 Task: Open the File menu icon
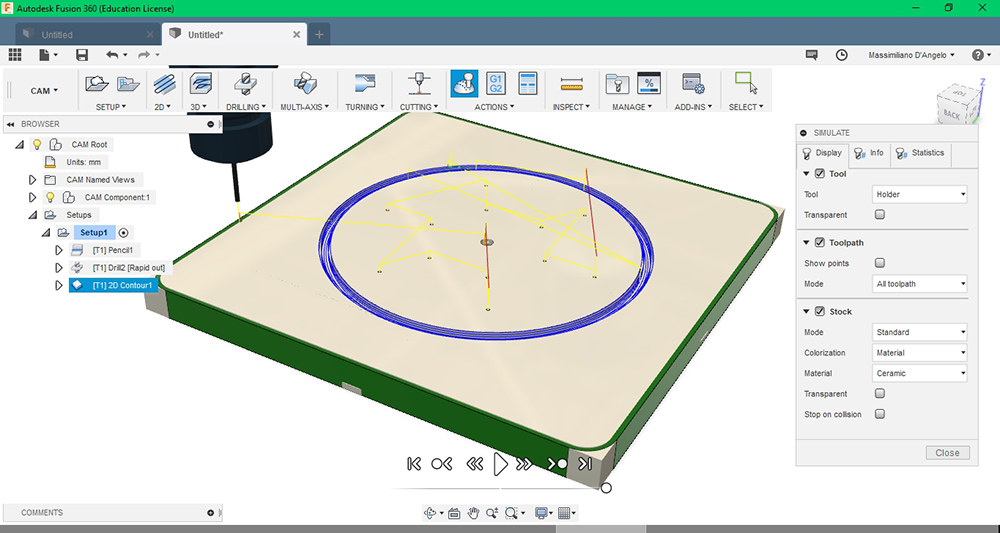(48, 55)
